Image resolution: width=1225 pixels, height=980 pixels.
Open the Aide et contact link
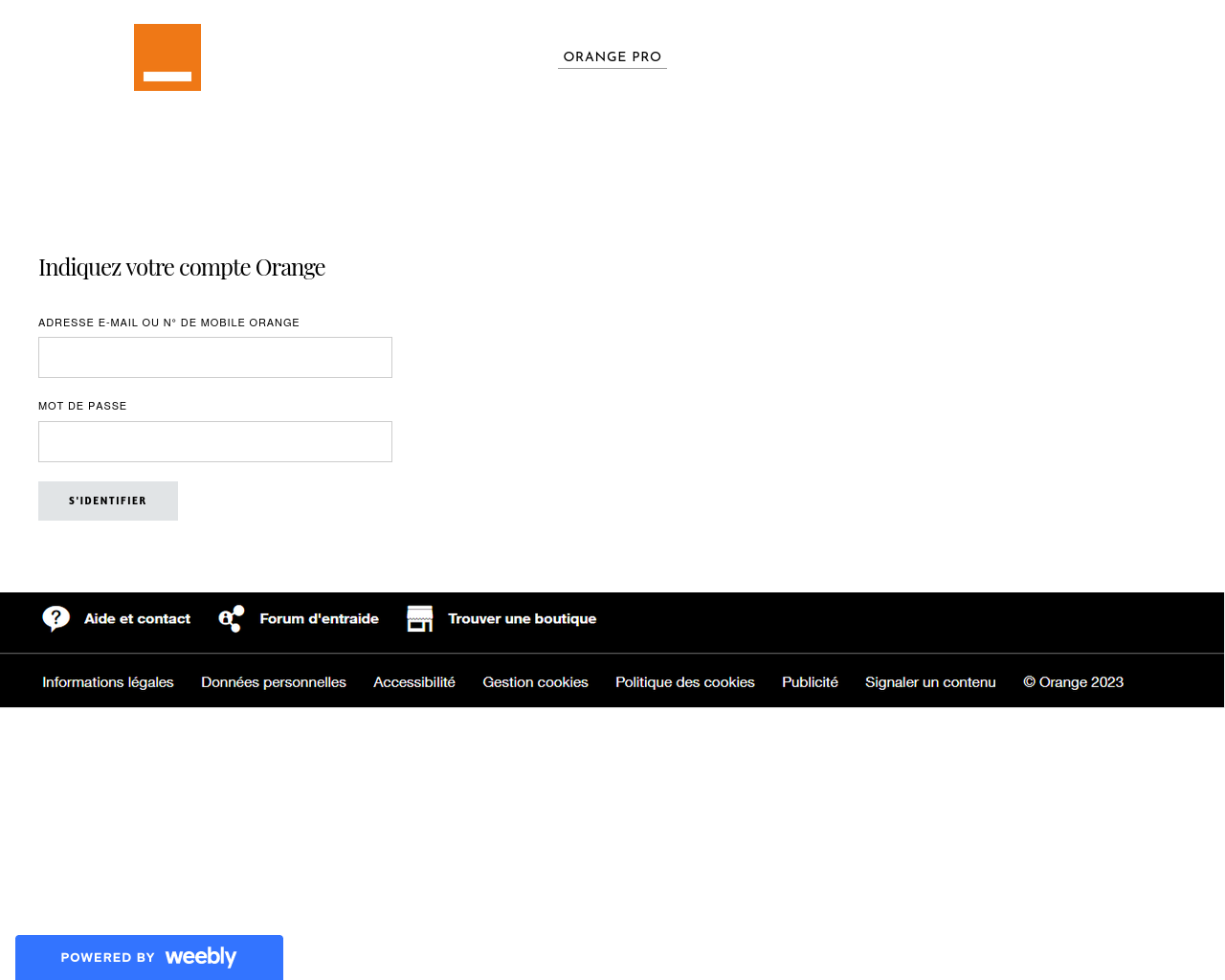pos(137,619)
